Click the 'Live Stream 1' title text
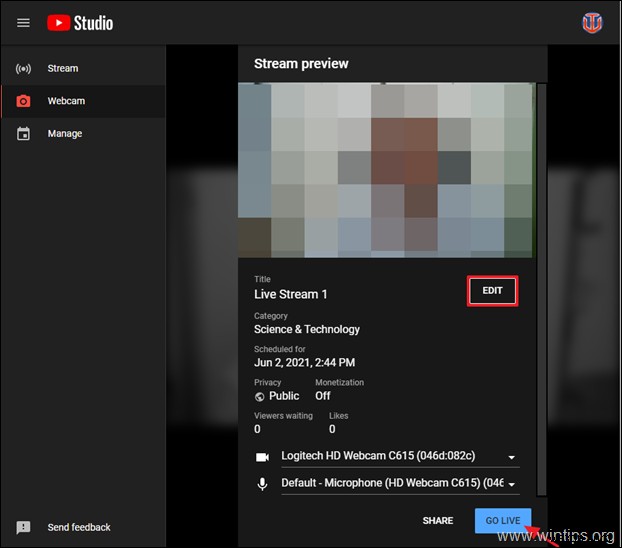Viewport: 622px width, 548px height. [x=290, y=294]
